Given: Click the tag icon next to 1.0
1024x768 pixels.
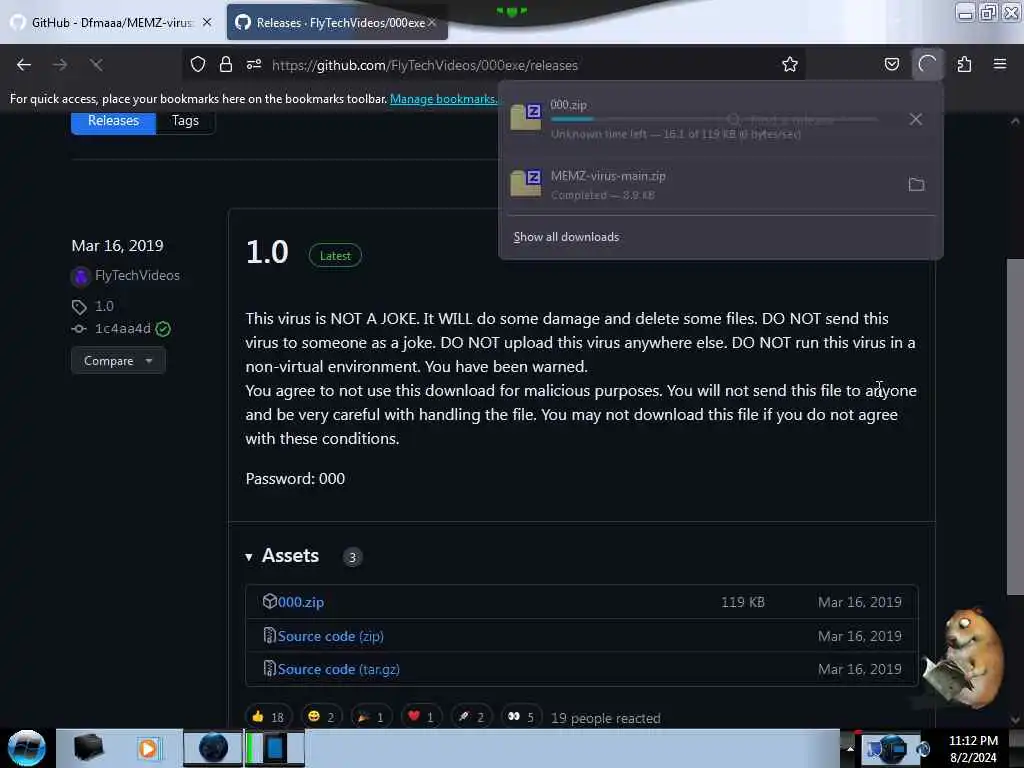Looking at the screenshot, I should (79, 307).
